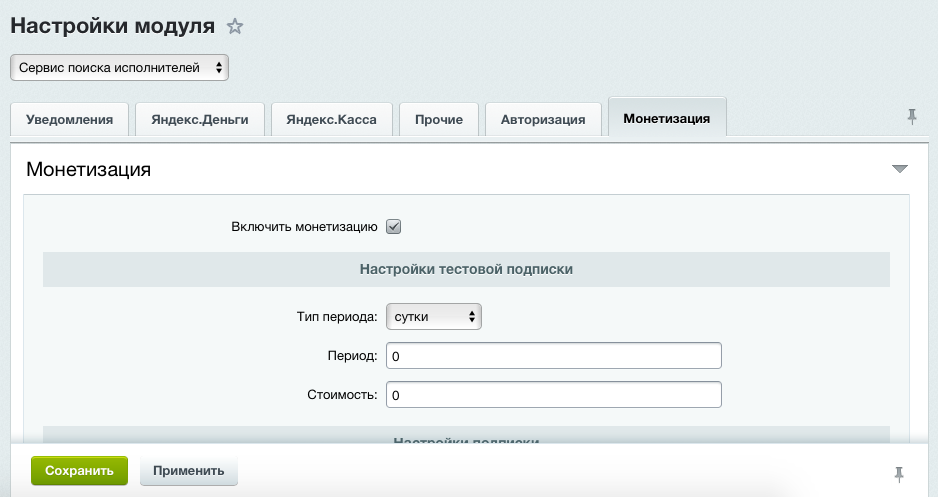Collapse the Монетизация section with the triangle
The width and height of the screenshot is (938, 497).
coord(900,169)
